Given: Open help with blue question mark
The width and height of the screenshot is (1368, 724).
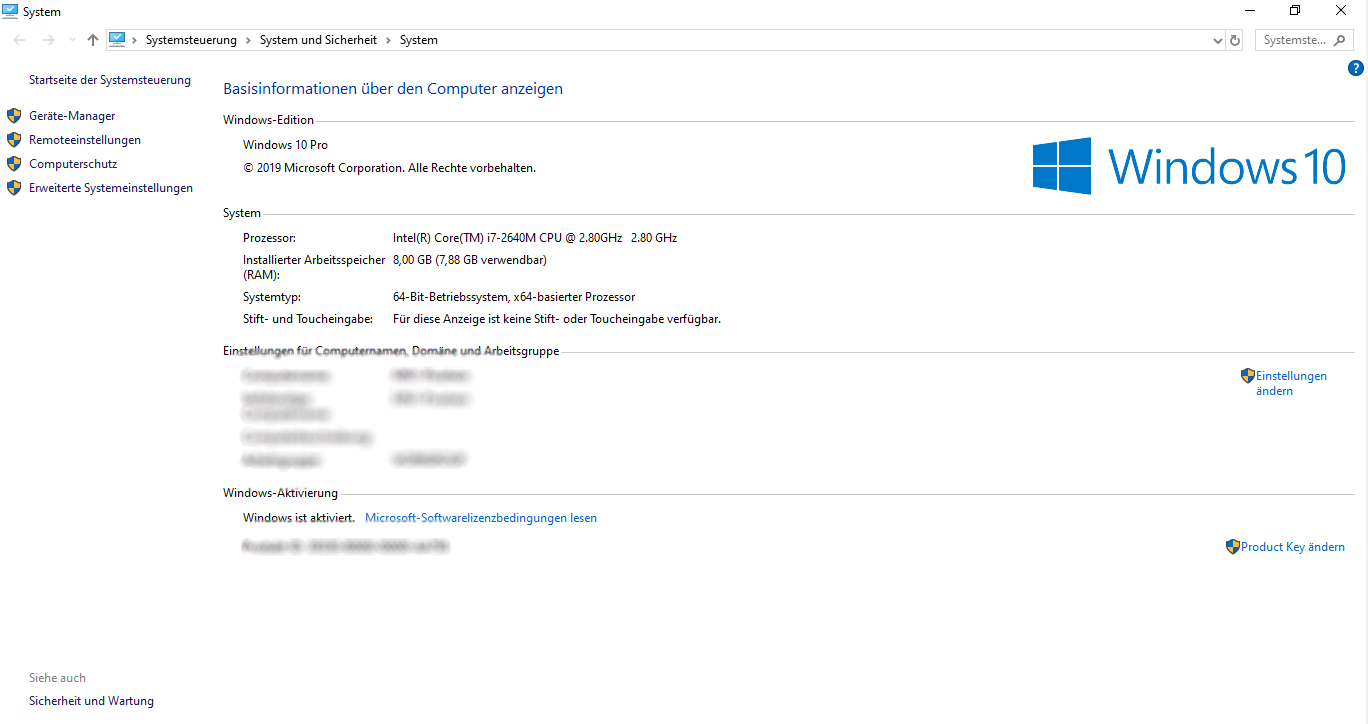Looking at the screenshot, I should (x=1356, y=68).
